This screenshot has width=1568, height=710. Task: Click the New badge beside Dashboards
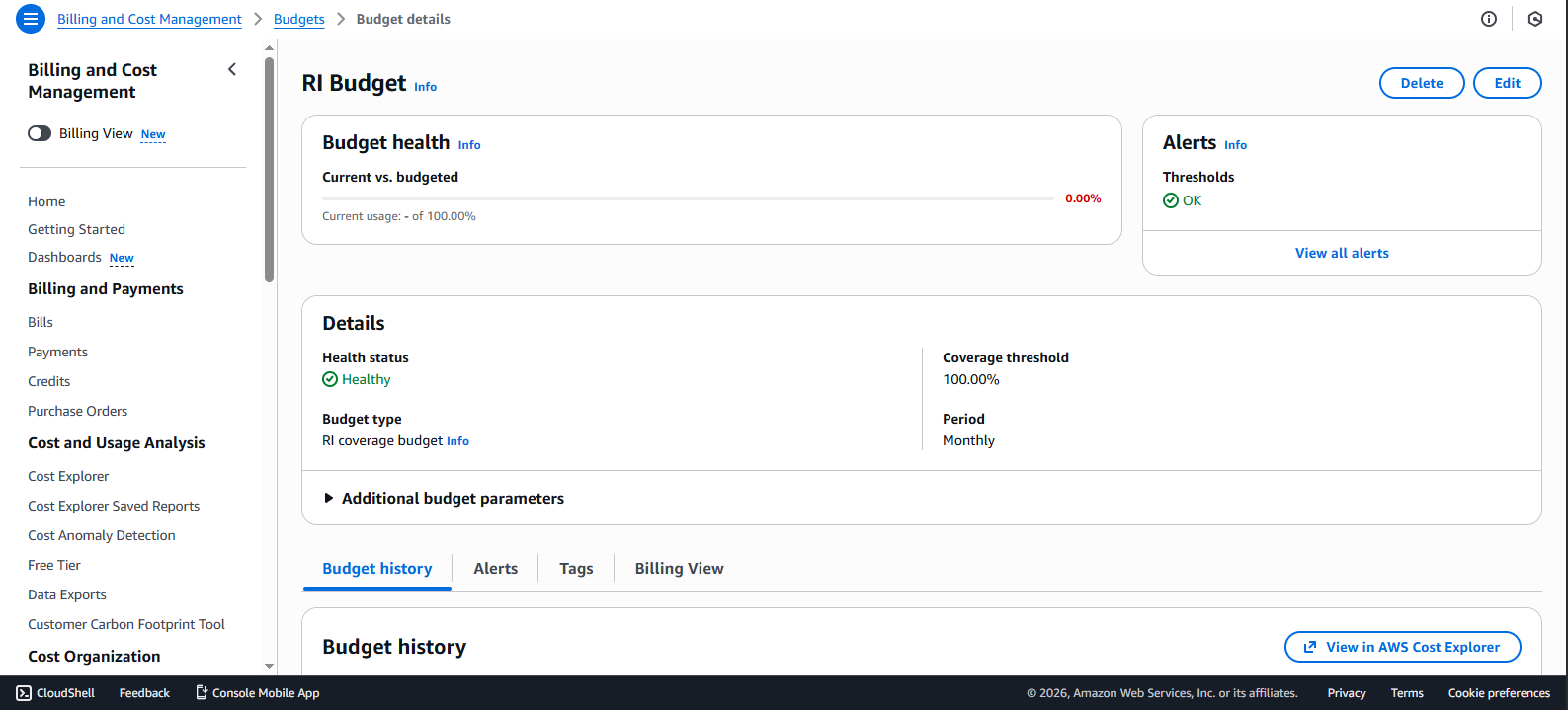[122, 258]
